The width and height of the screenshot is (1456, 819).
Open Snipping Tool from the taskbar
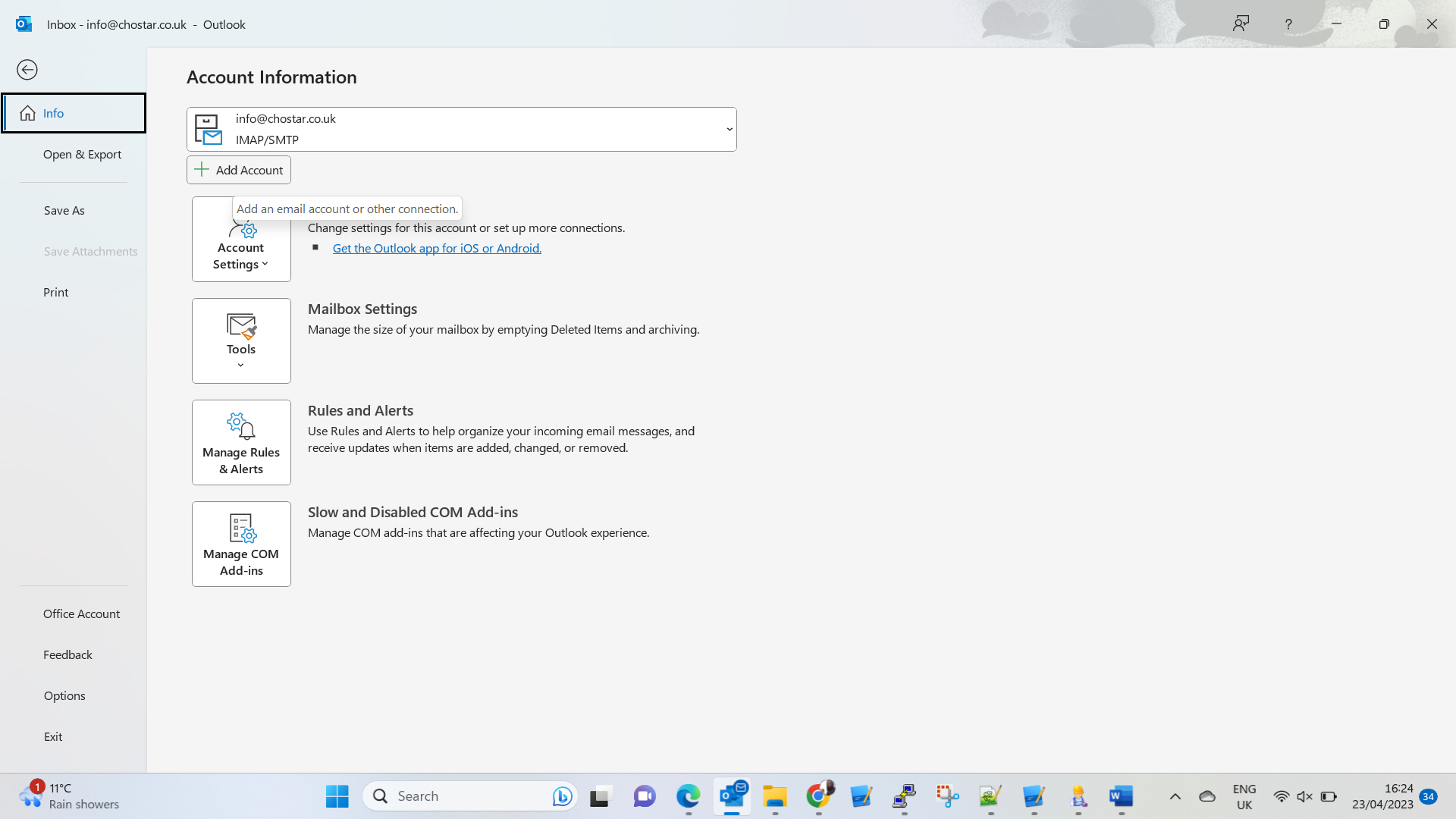pos(947,796)
